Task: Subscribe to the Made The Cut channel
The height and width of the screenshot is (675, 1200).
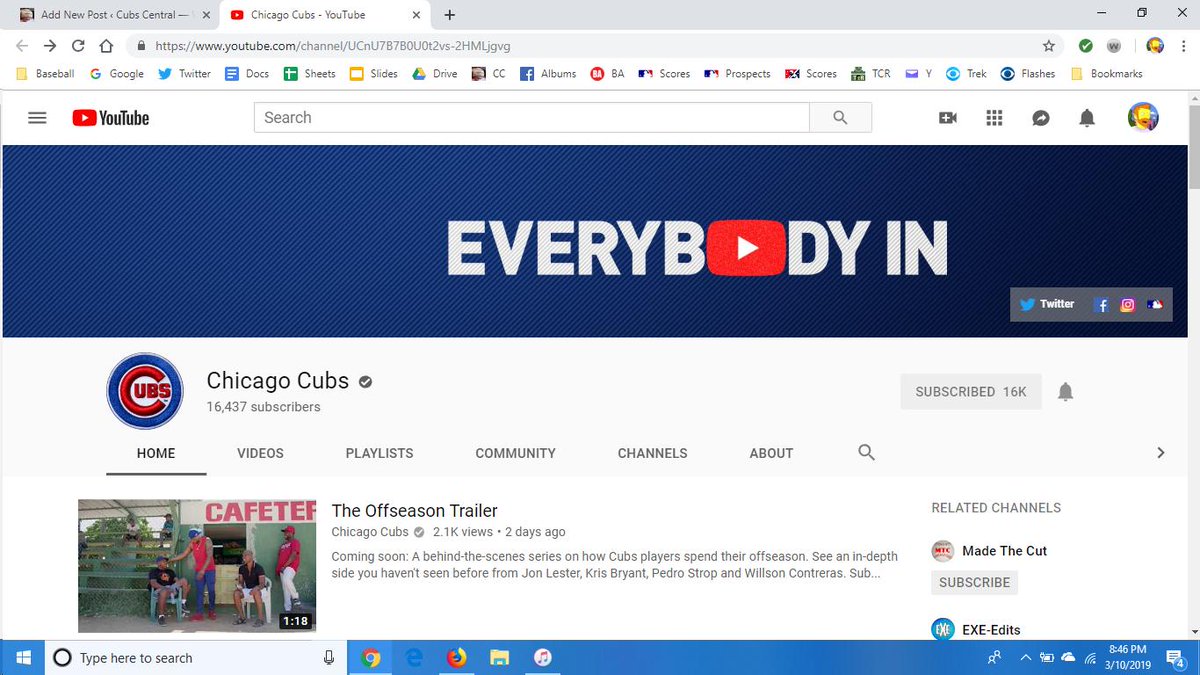Action: (x=974, y=582)
